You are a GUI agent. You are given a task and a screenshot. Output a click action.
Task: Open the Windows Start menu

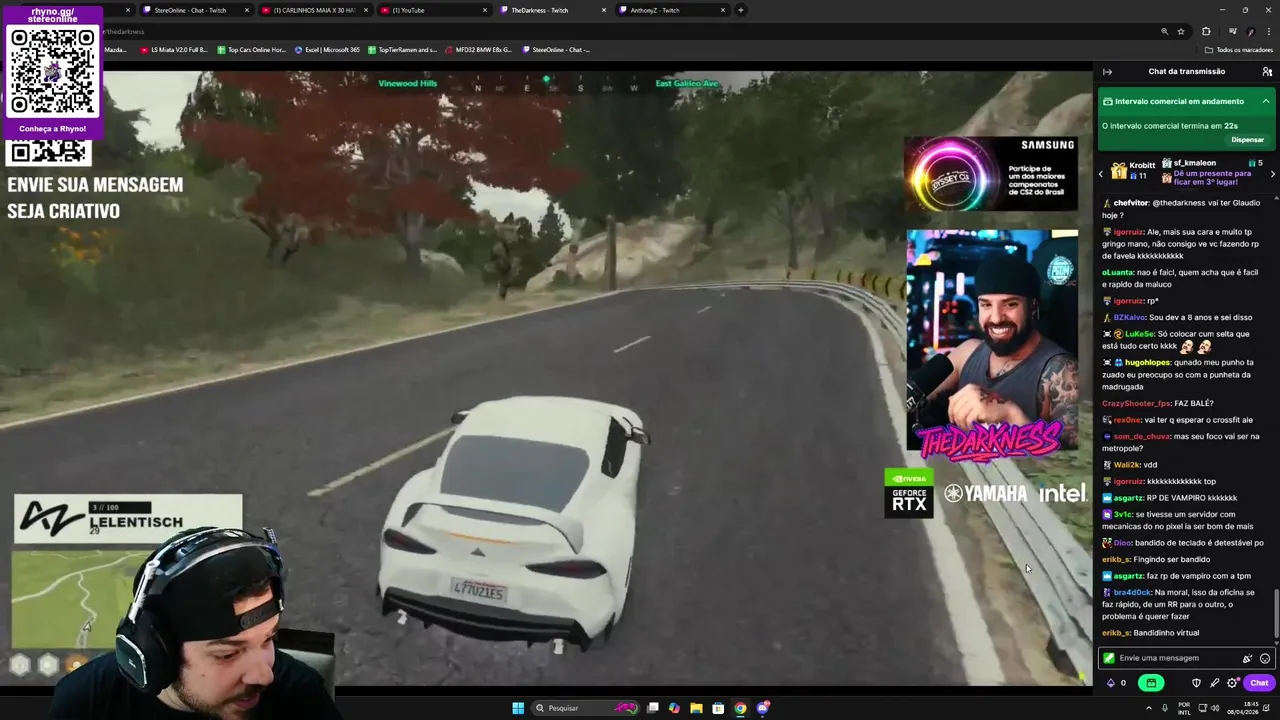click(518, 708)
